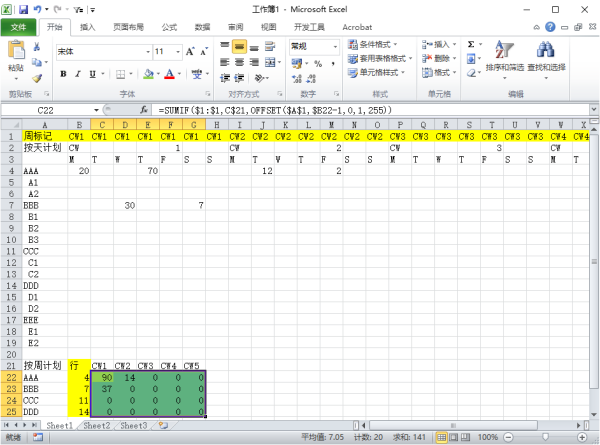Click the zoom slider in status bar

(546, 438)
